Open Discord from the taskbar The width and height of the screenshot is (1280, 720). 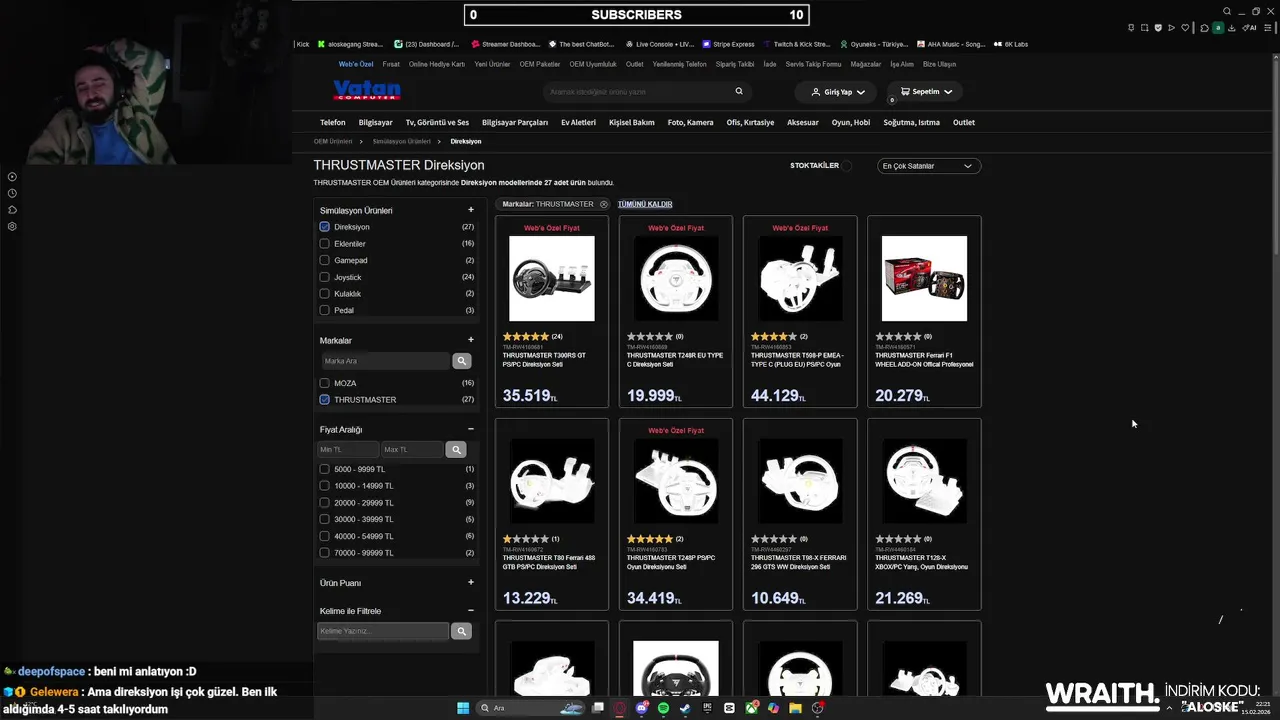point(641,708)
